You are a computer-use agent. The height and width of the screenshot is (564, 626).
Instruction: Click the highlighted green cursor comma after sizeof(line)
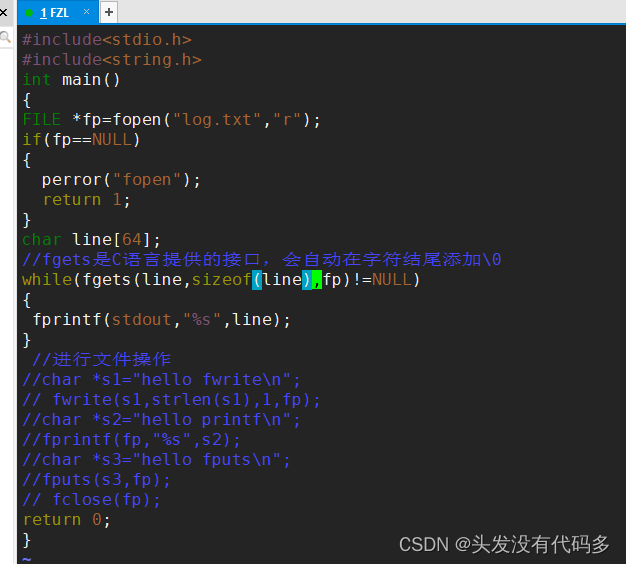pos(317,279)
